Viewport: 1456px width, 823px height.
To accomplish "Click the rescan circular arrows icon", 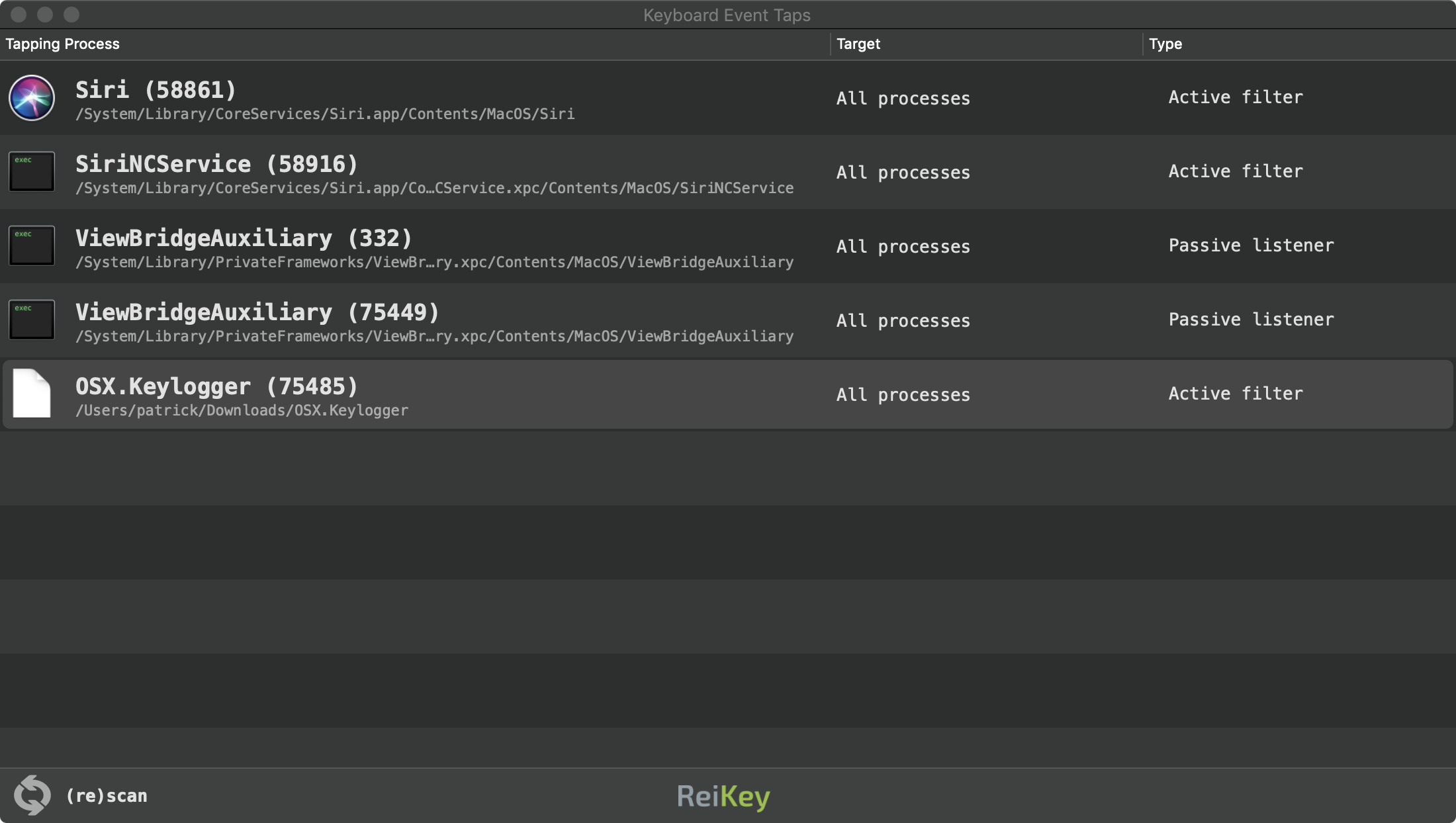I will coord(32,795).
